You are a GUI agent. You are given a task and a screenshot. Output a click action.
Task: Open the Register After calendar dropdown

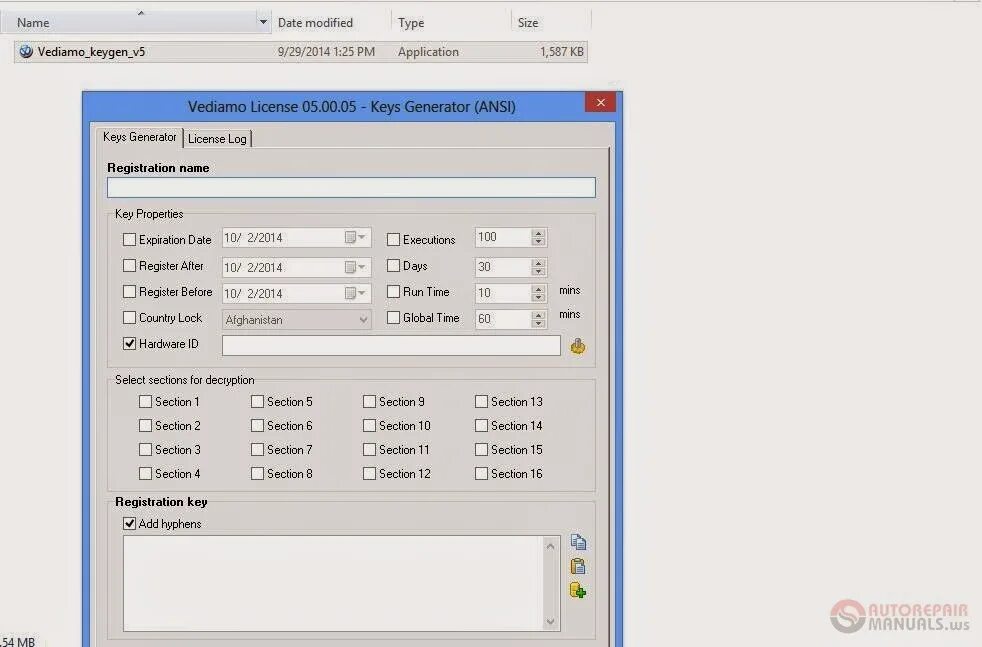[356, 267]
